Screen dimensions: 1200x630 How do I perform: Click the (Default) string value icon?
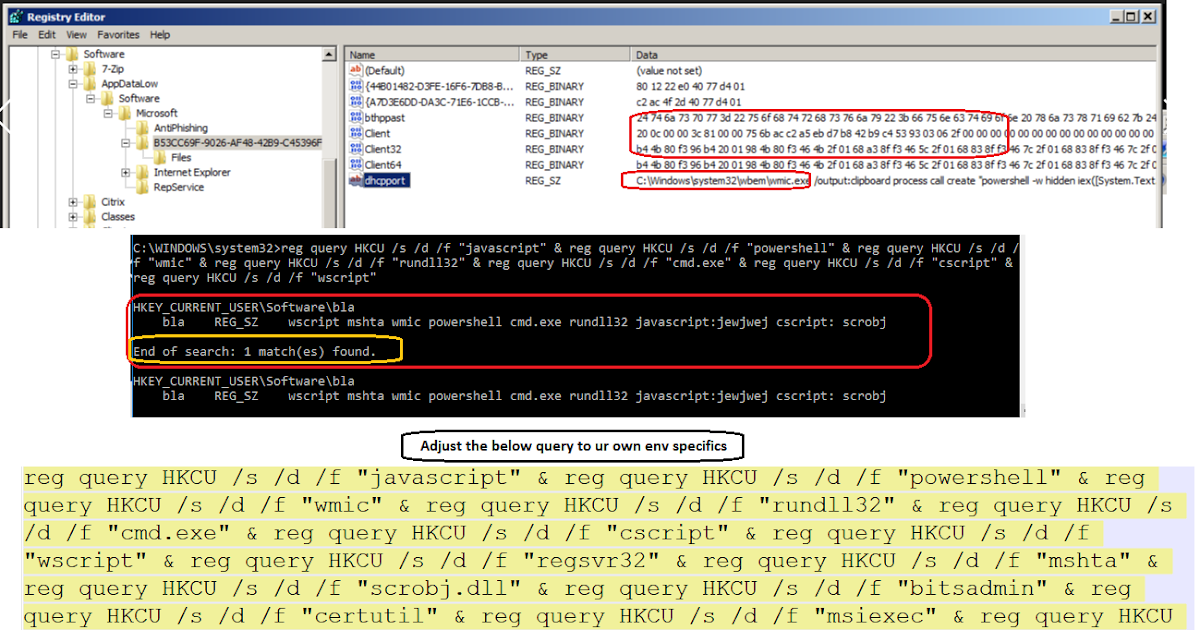coord(355,71)
